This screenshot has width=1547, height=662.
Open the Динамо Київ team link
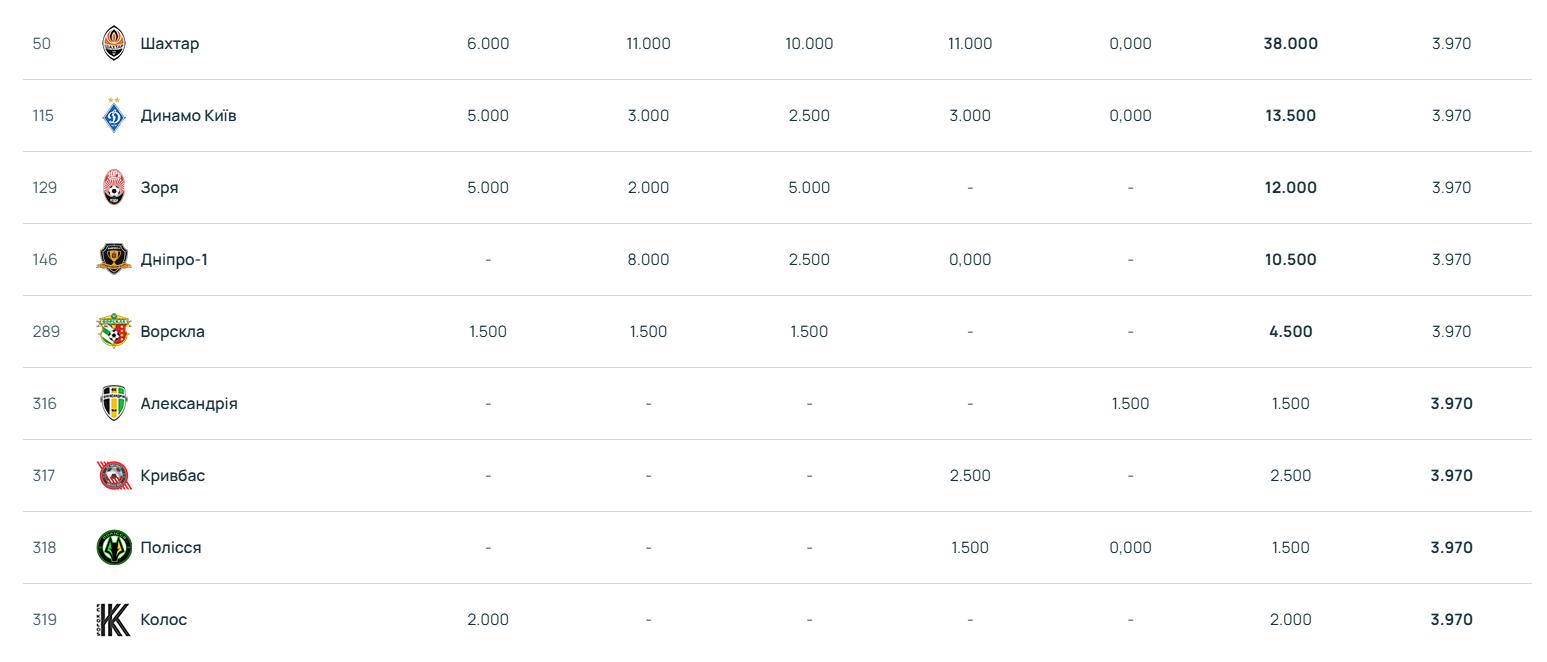pyautogui.click(x=188, y=116)
